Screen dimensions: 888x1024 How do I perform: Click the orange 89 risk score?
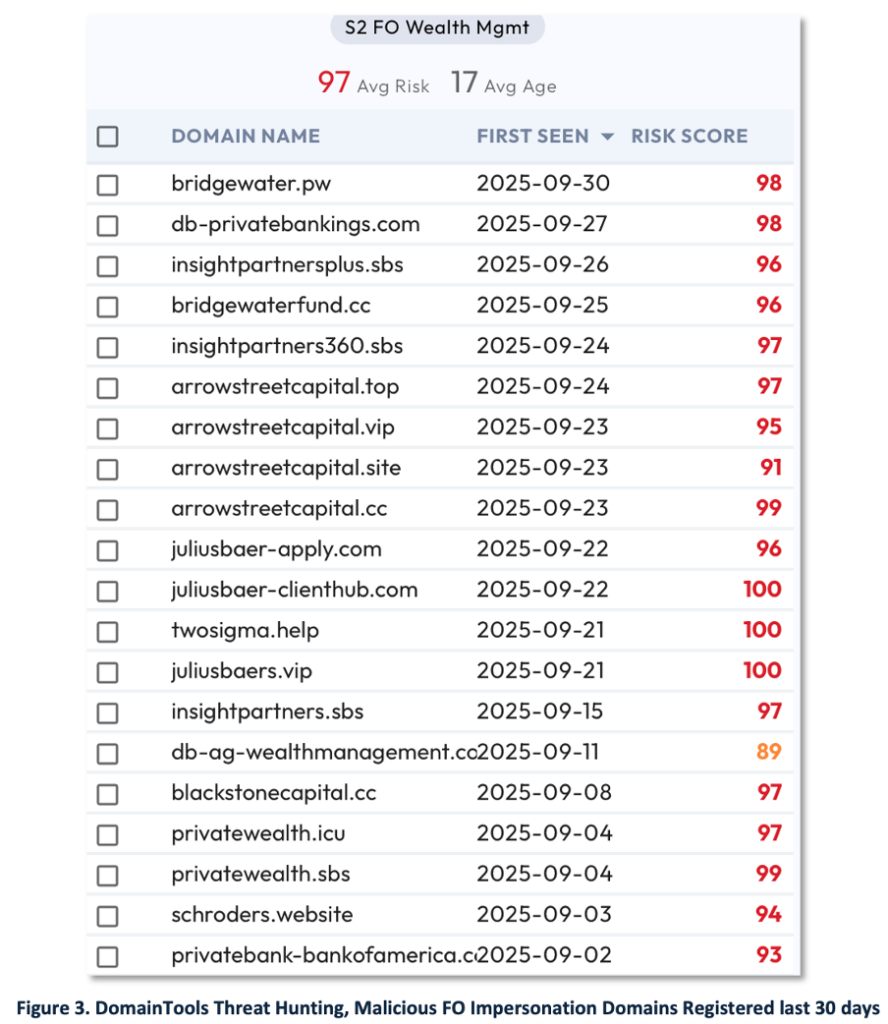pyautogui.click(x=768, y=752)
